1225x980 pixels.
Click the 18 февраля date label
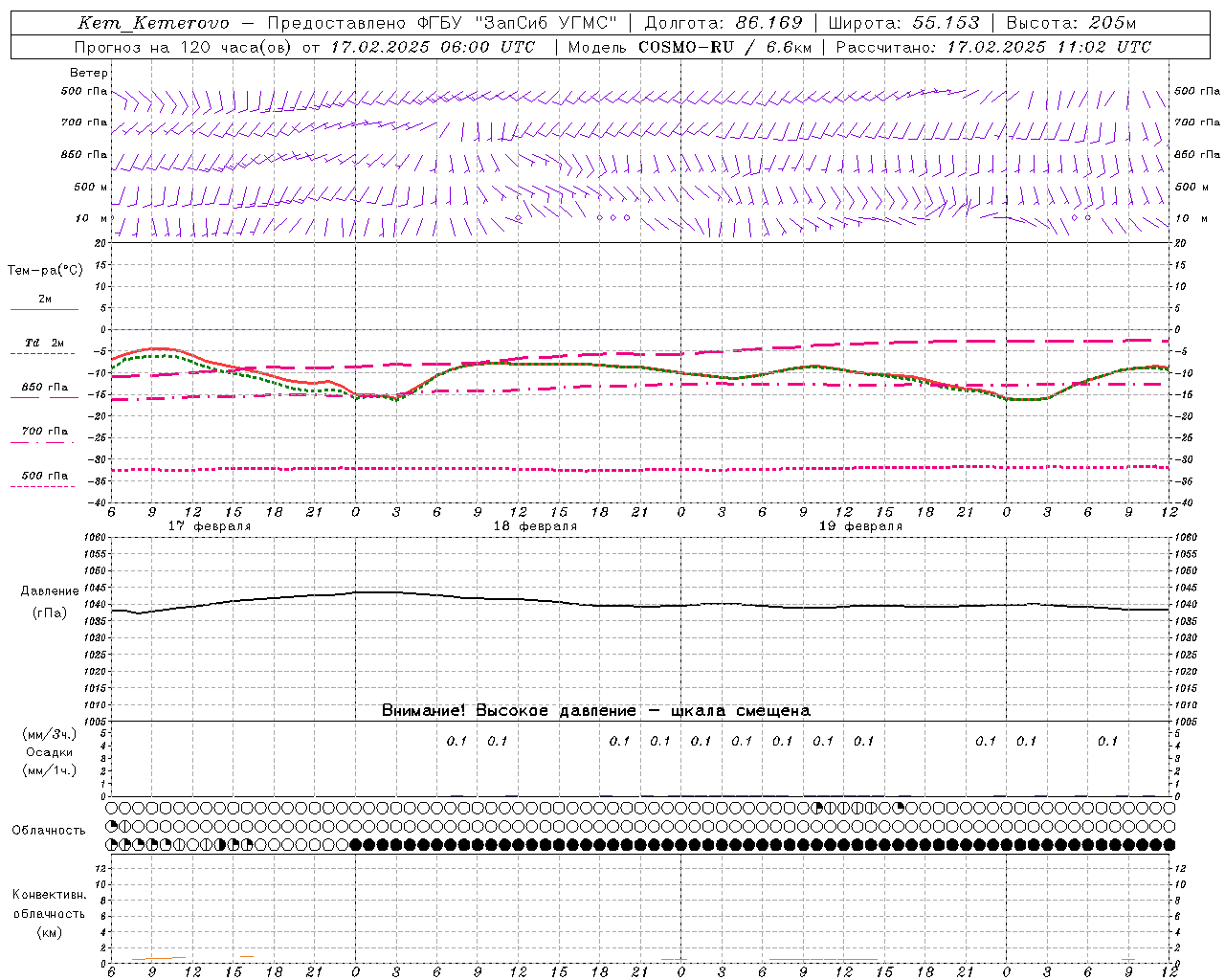click(535, 526)
